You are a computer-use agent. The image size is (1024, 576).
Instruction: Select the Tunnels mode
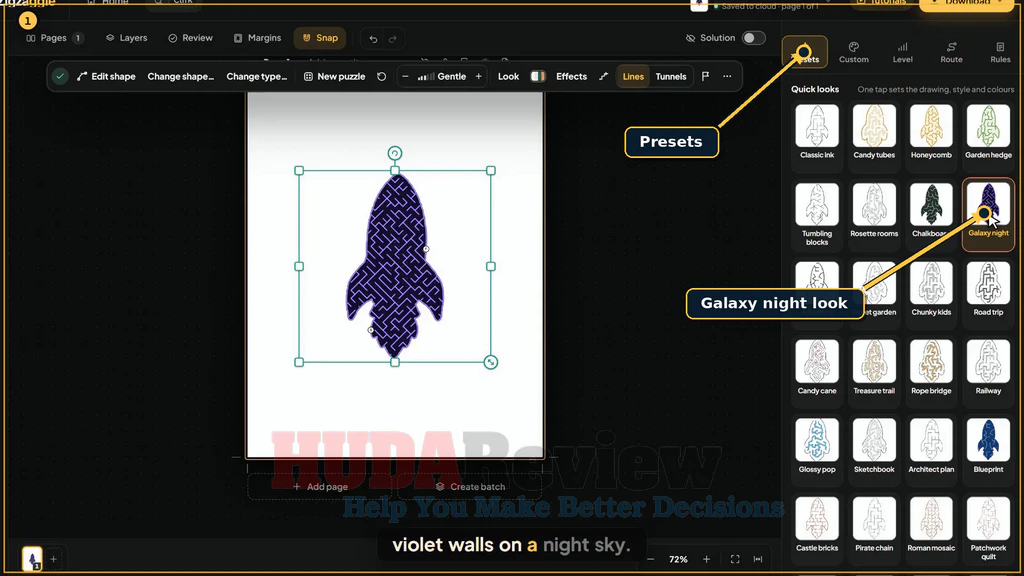point(671,76)
